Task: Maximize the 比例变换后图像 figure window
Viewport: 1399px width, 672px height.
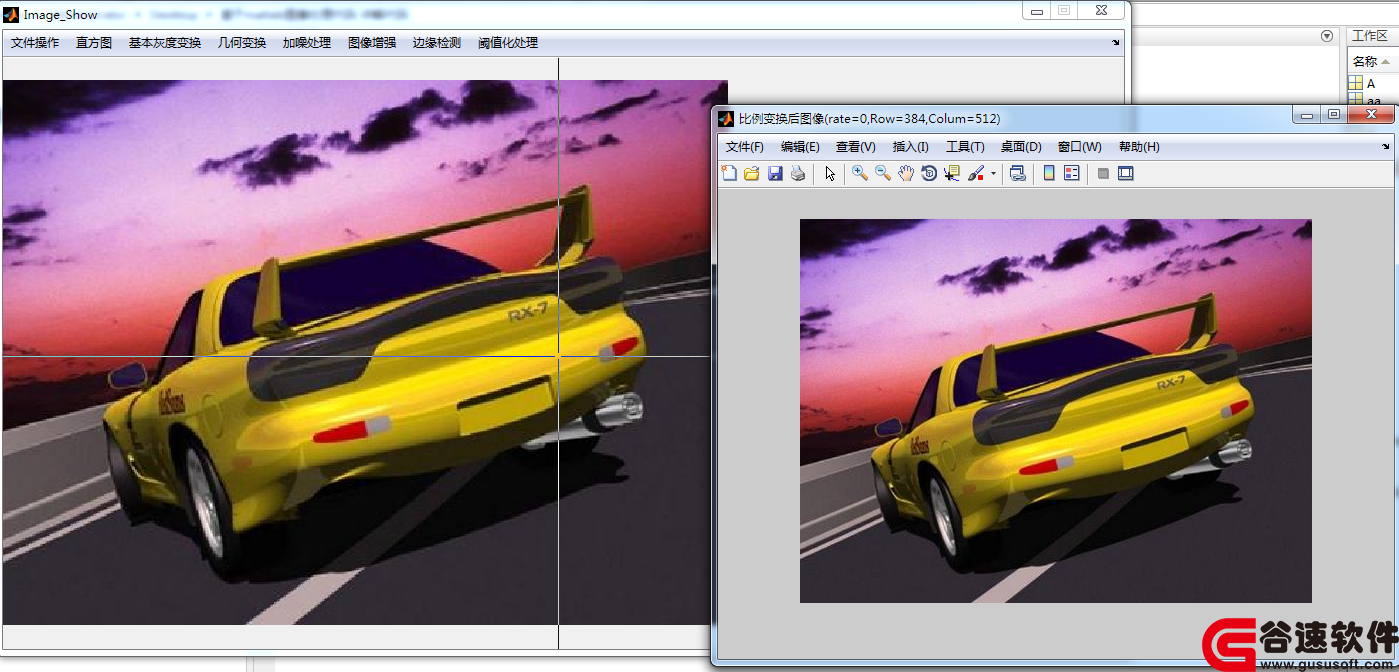Action: [x=1334, y=115]
